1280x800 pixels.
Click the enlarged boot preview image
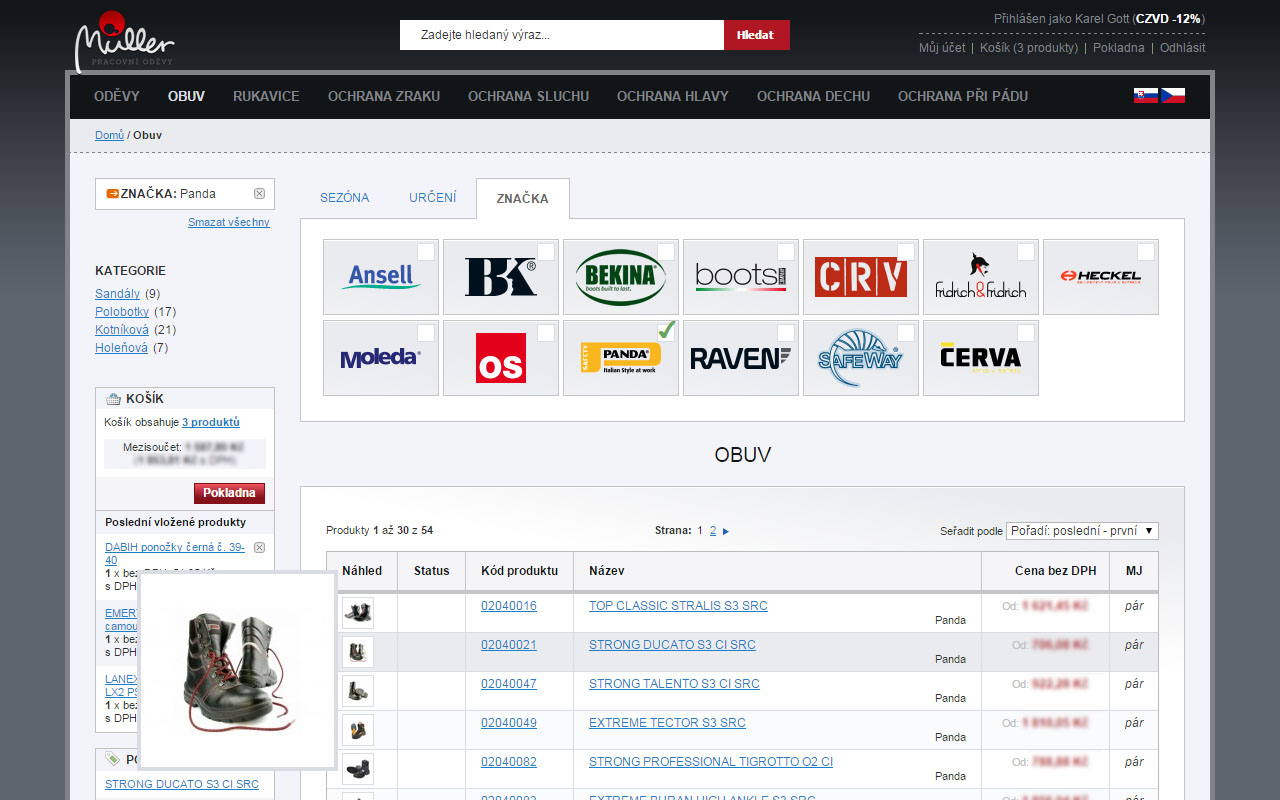(x=237, y=670)
